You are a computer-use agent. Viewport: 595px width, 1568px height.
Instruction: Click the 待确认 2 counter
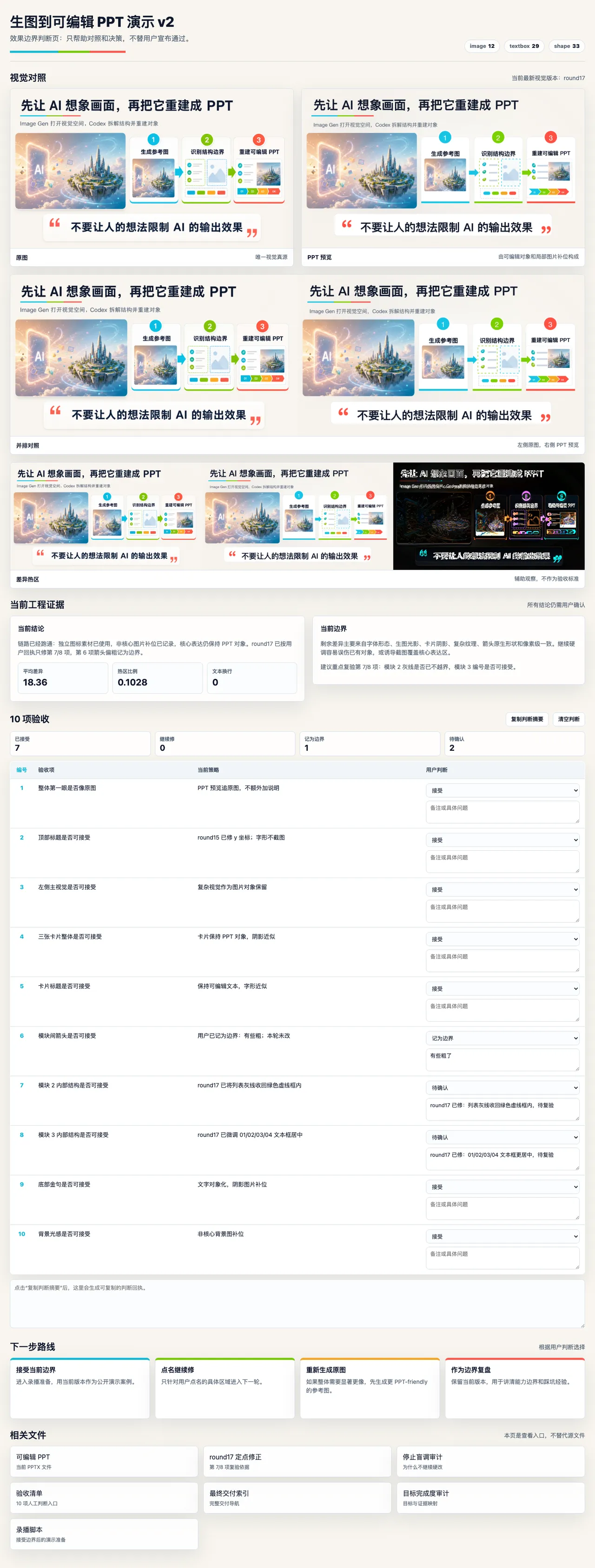[515, 743]
